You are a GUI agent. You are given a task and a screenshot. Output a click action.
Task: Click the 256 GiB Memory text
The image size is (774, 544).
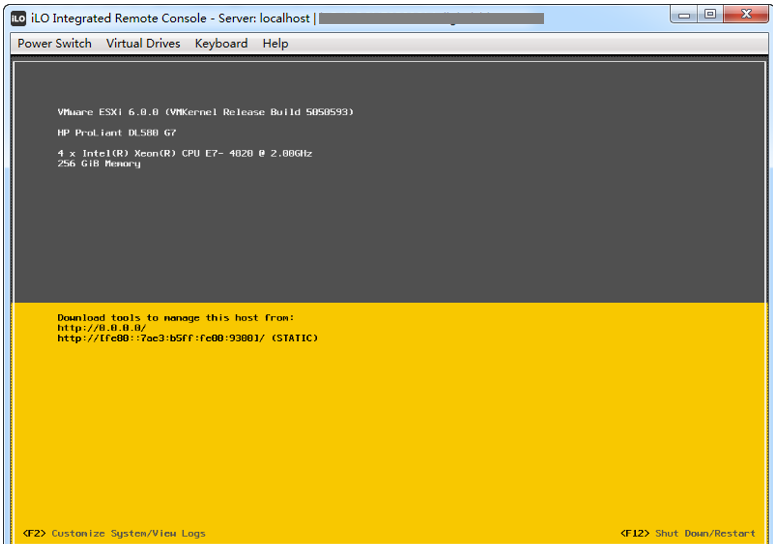click(x=99, y=163)
